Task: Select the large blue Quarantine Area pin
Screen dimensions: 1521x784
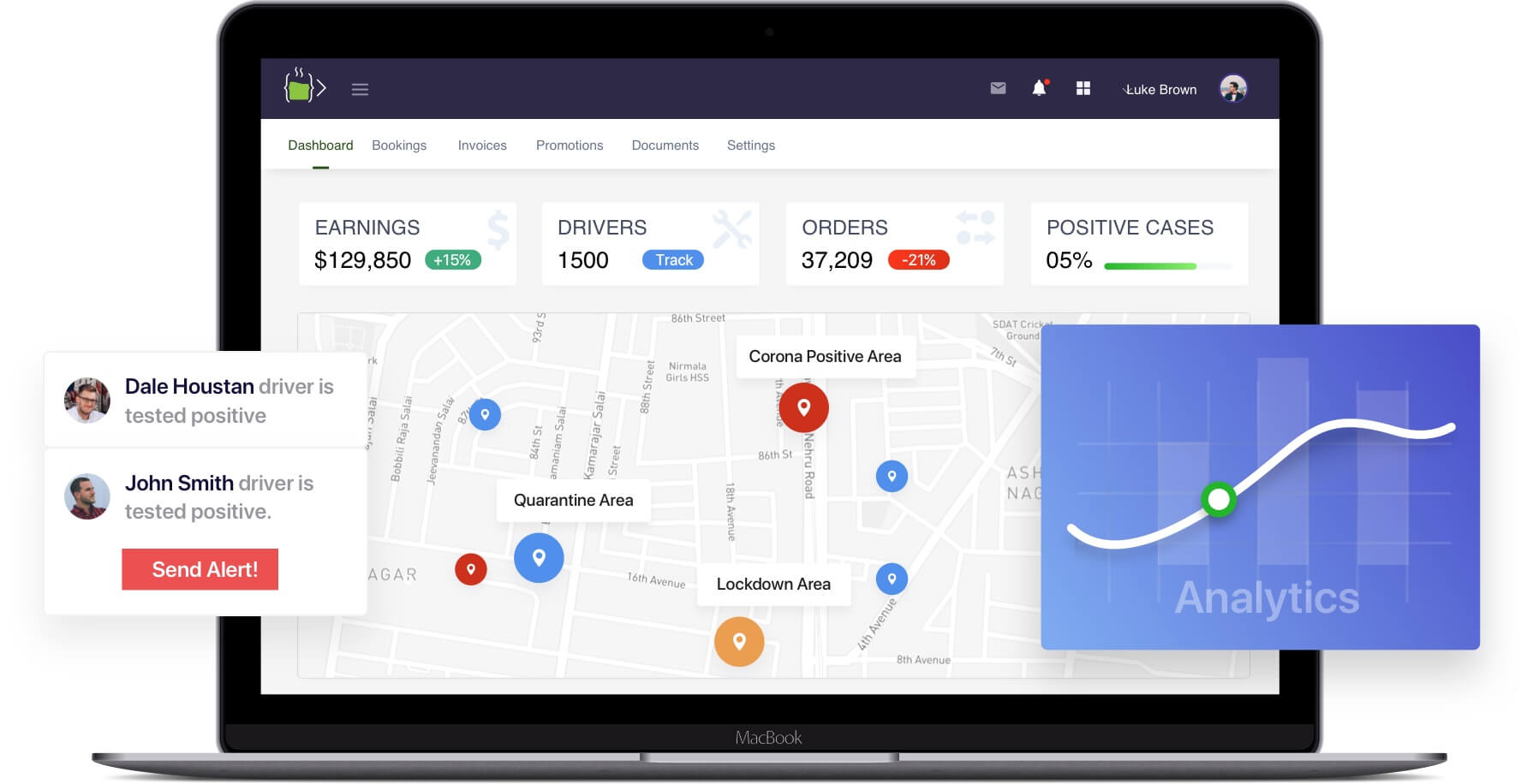Action: point(539,558)
